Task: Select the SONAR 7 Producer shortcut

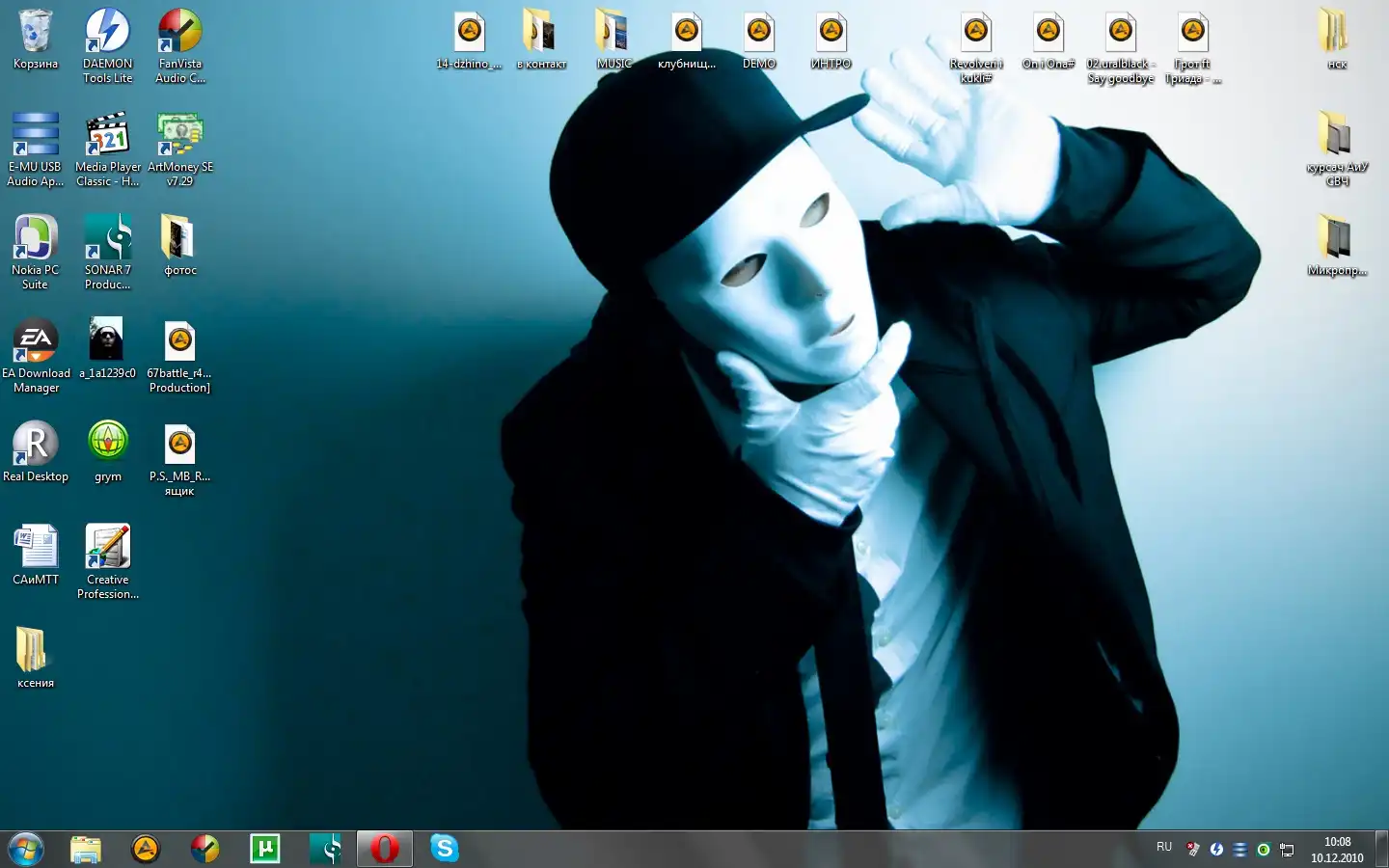Action: click(107, 240)
